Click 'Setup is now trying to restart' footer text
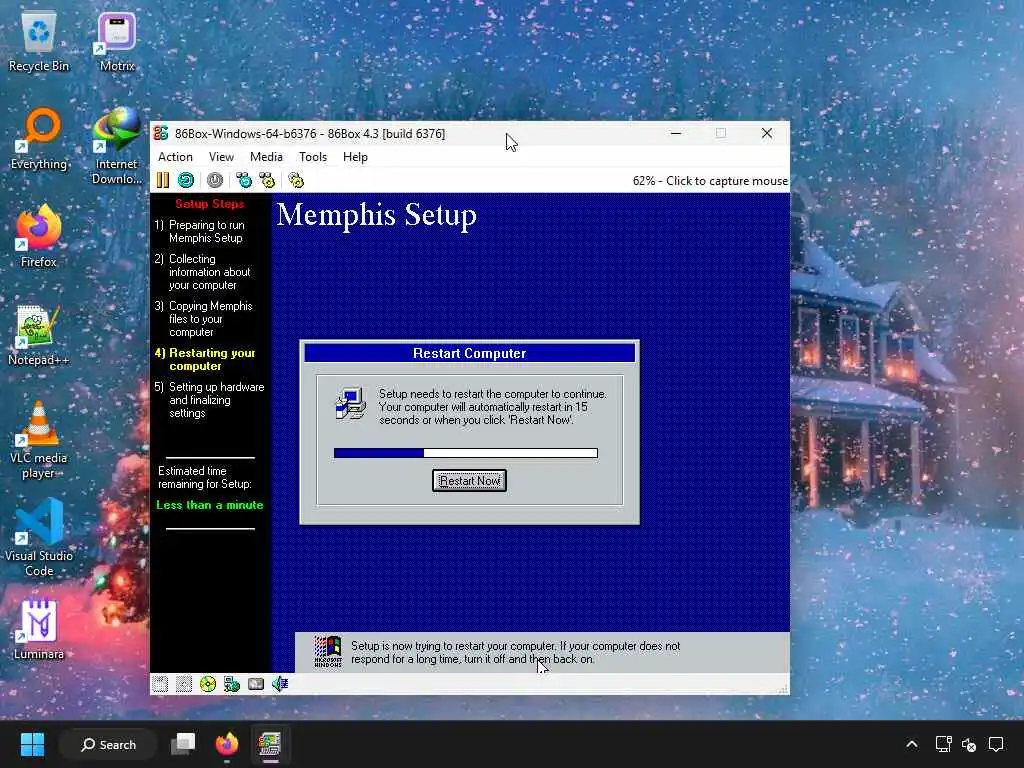 (x=515, y=652)
